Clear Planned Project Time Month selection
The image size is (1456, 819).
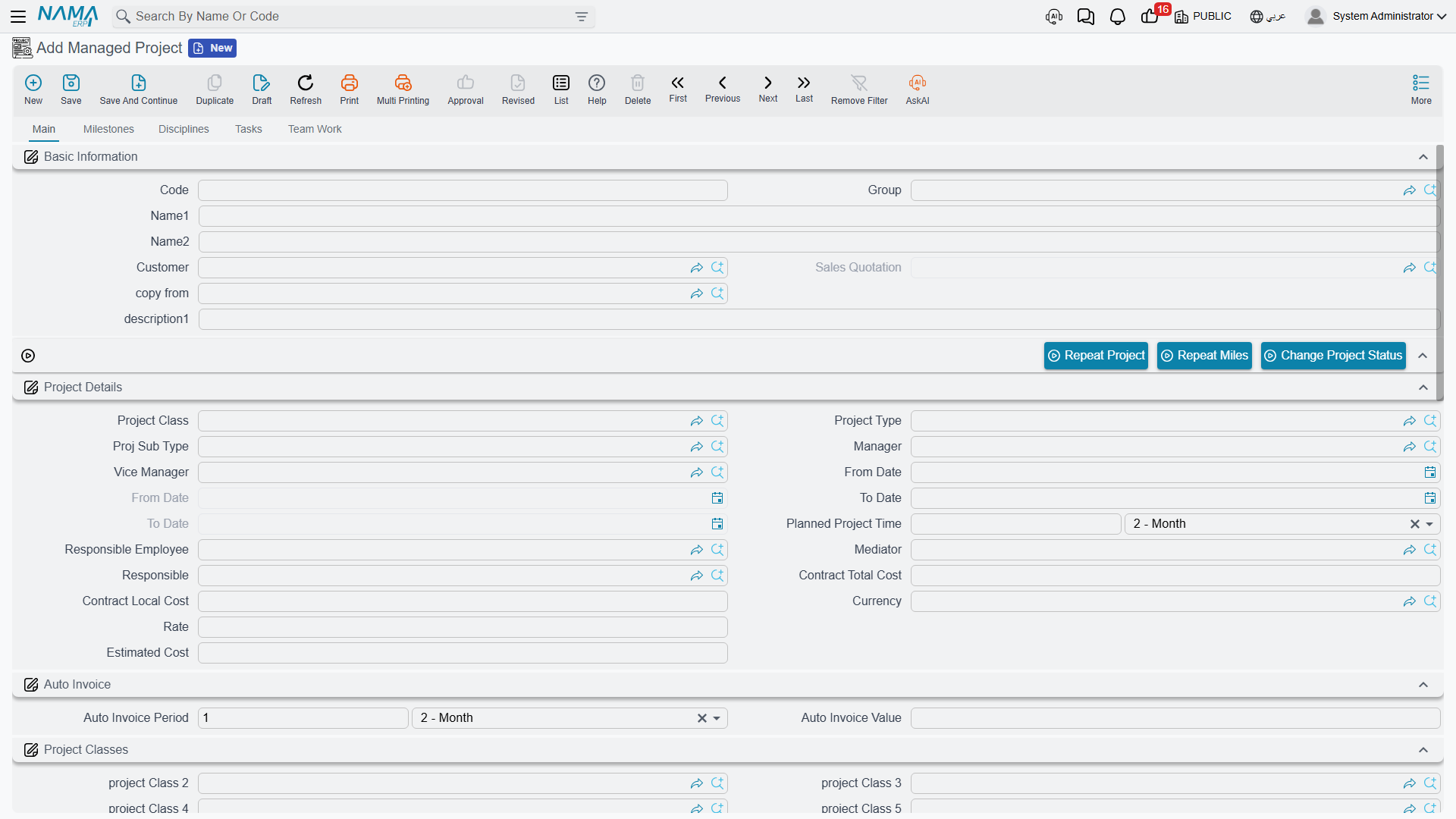[x=1414, y=524]
